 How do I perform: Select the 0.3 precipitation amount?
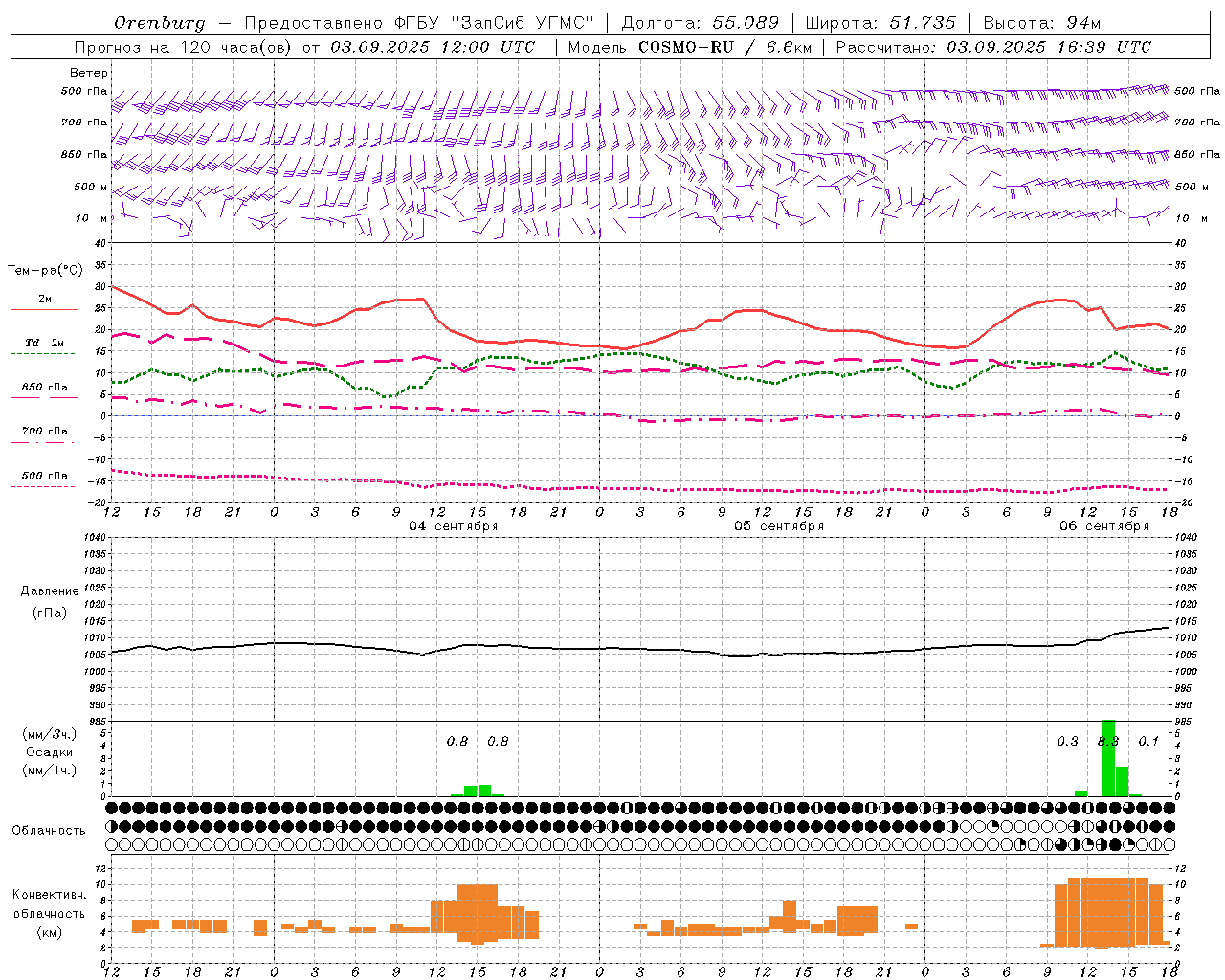[x=1067, y=742]
